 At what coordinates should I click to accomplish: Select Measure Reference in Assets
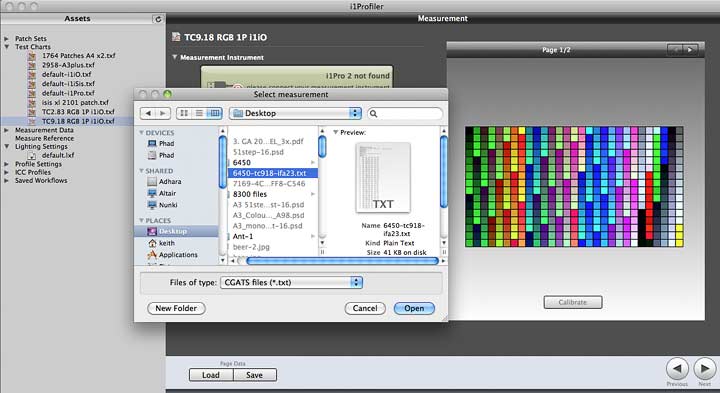[44, 138]
